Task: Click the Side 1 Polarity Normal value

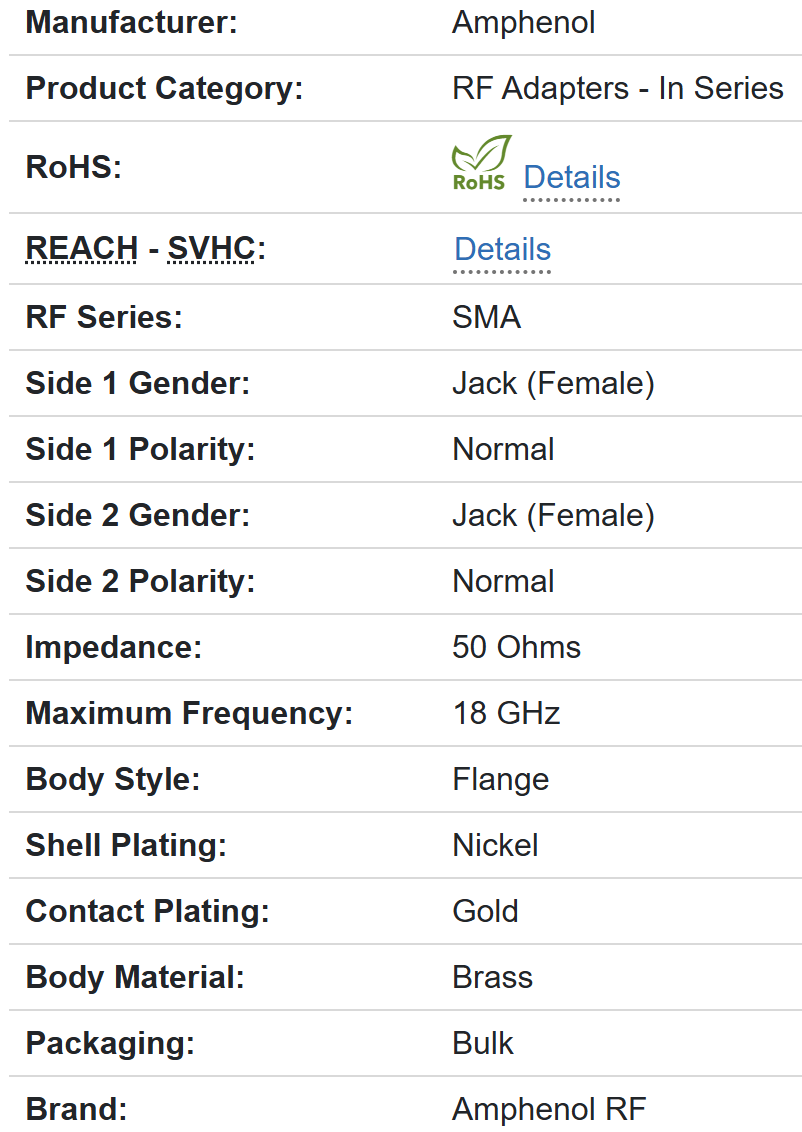Action: (x=503, y=450)
